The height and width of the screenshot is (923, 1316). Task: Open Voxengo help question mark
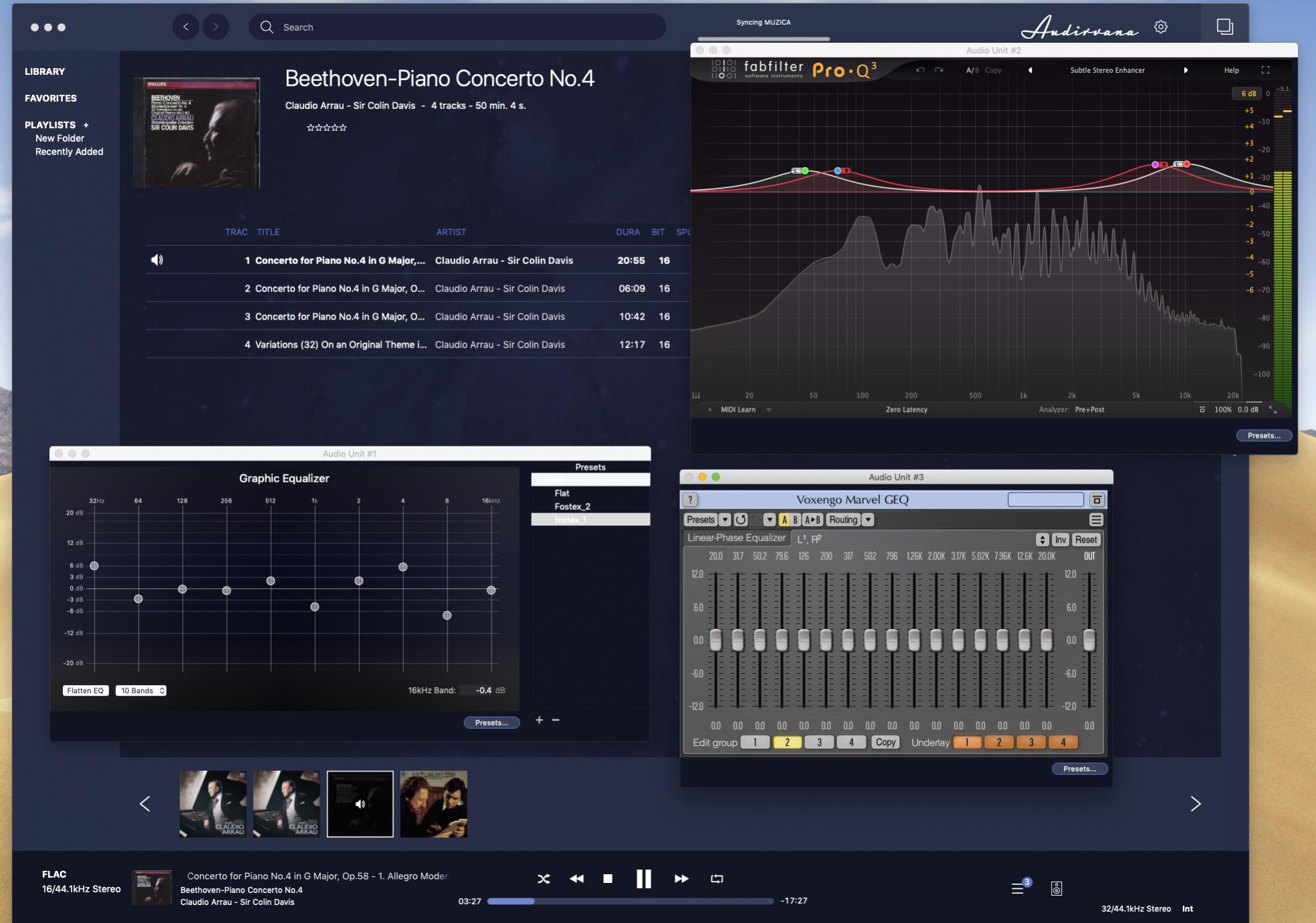690,500
